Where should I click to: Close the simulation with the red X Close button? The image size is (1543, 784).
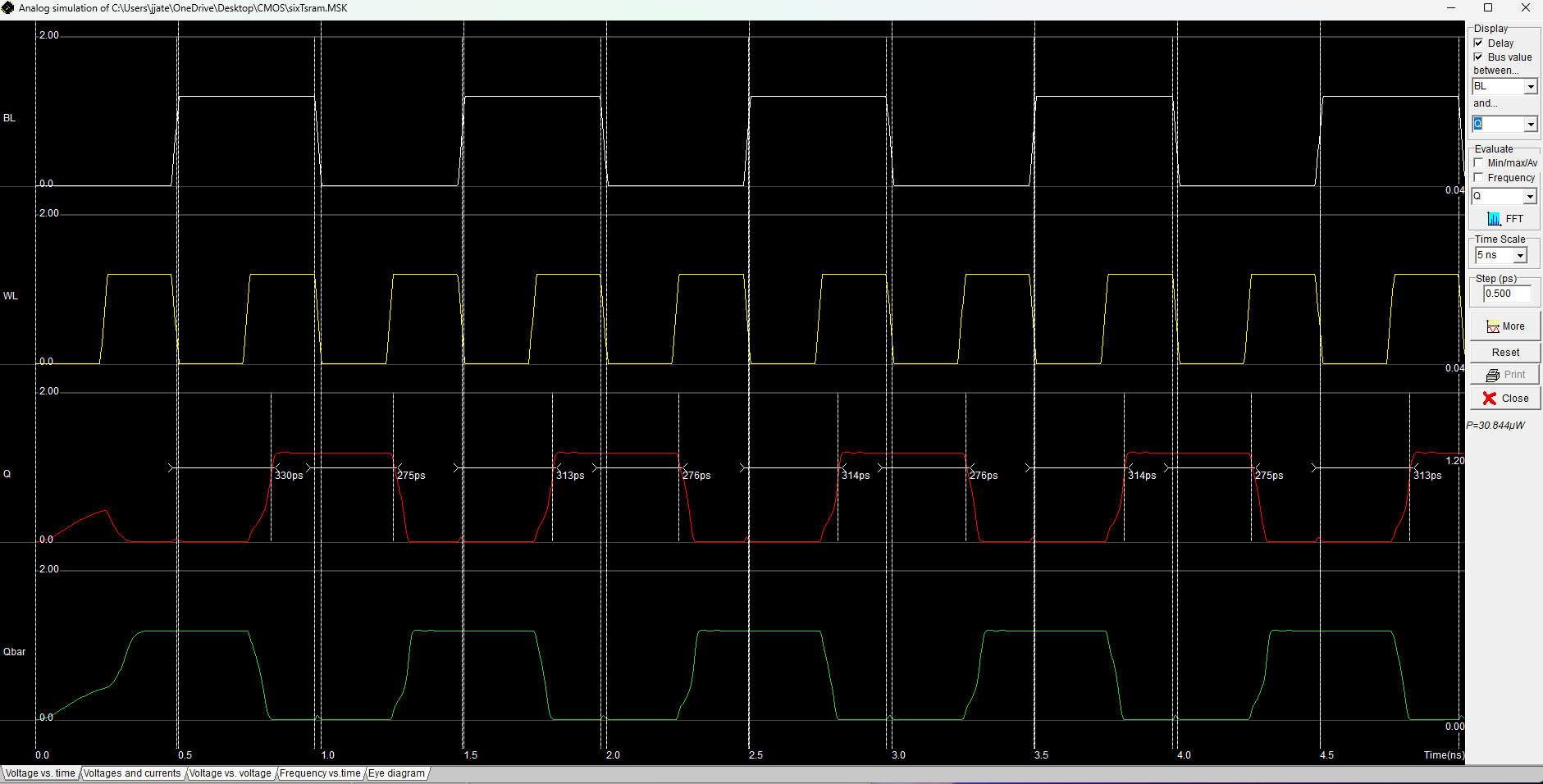[x=1504, y=399]
